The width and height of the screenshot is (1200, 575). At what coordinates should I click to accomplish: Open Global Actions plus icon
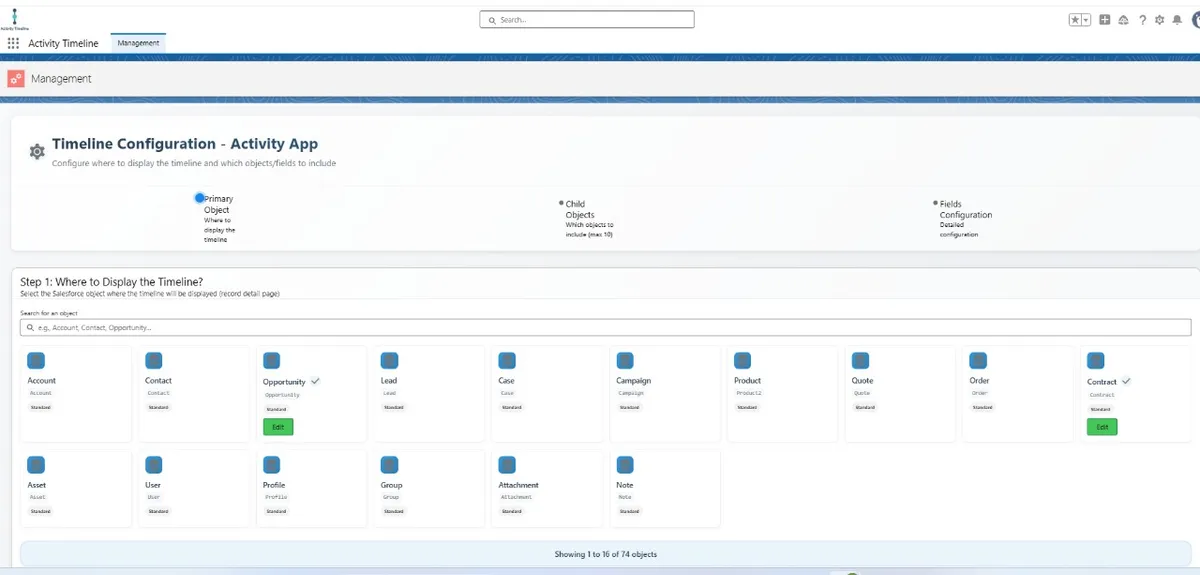tap(1105, 19)
